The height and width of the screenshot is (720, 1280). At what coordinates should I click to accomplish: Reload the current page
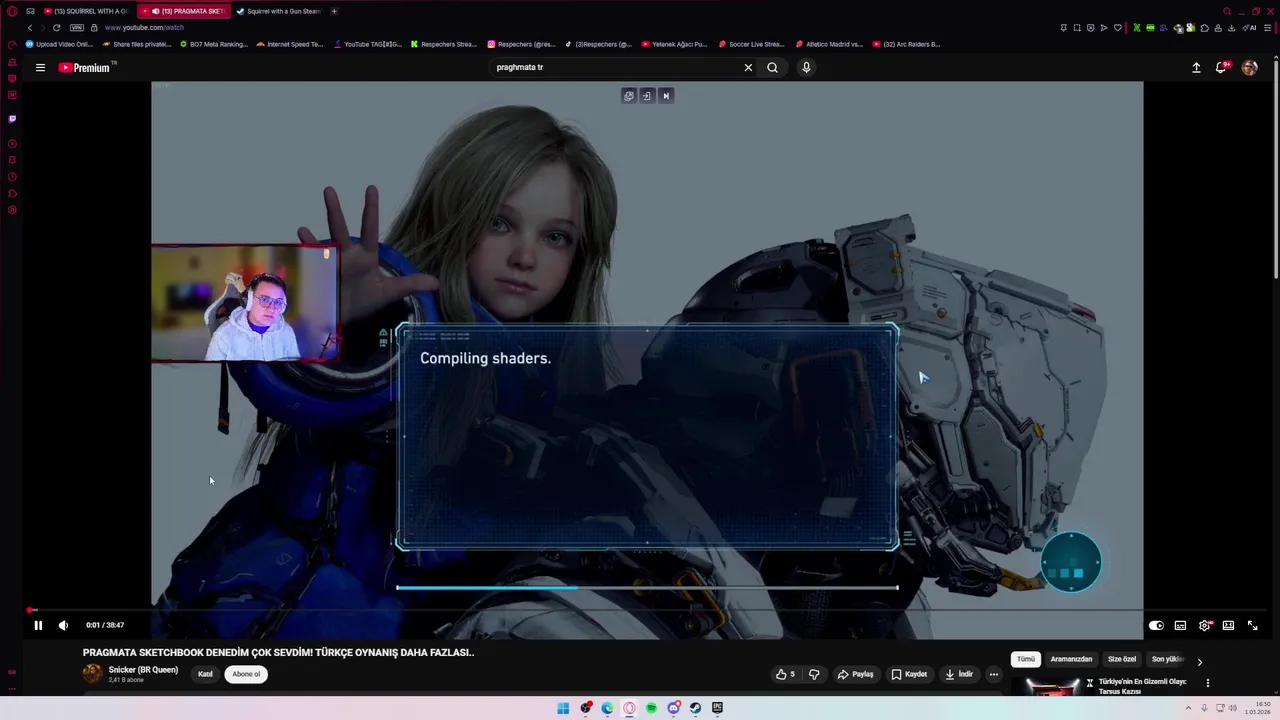(56, 28)
